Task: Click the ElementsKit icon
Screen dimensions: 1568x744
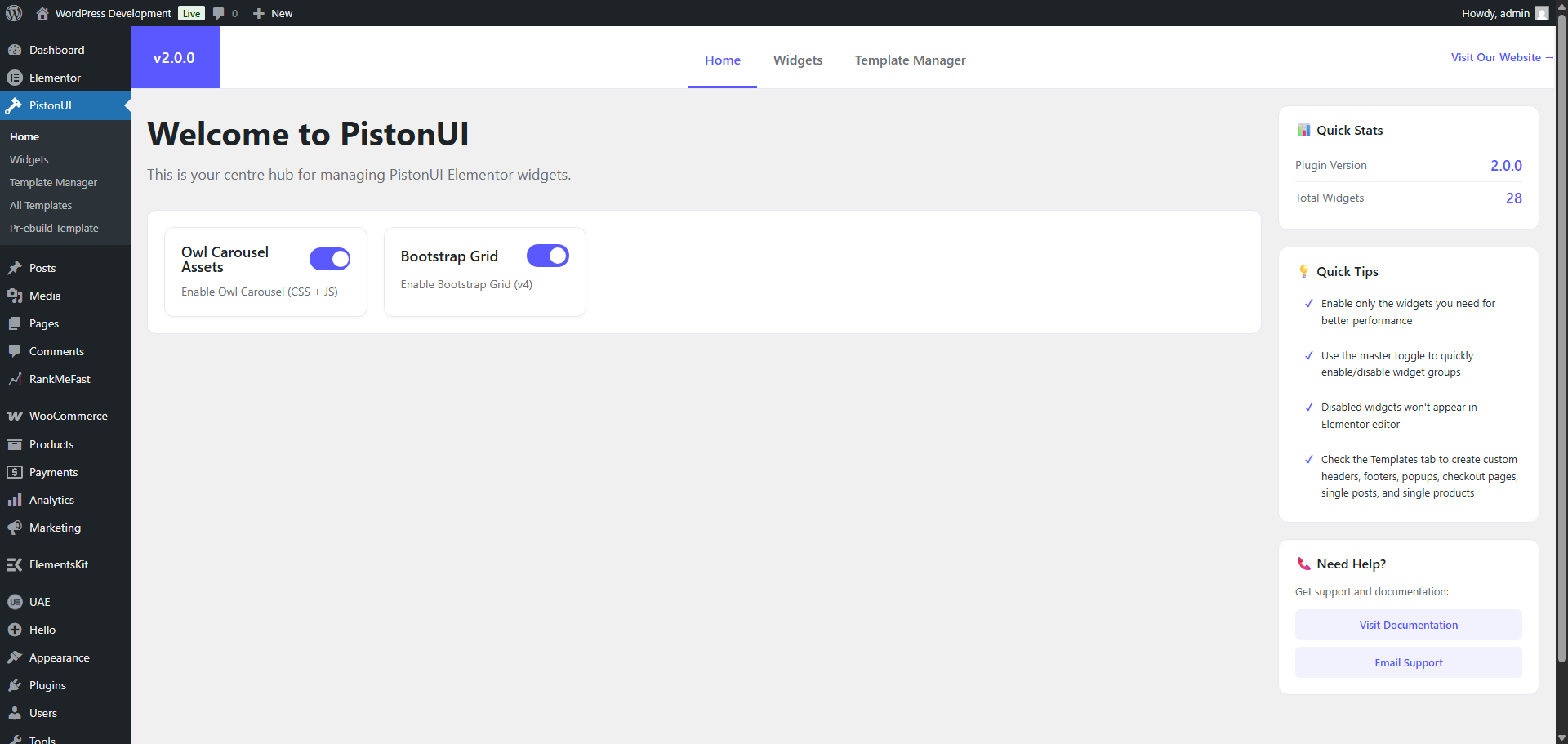Action: point(15,564)
